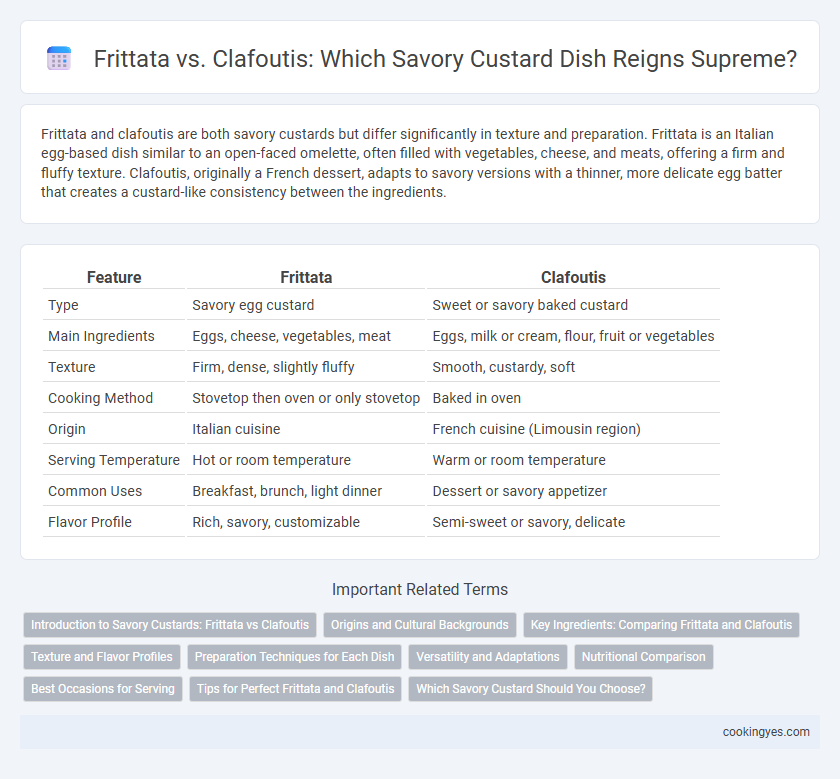Select the Feature column header
This screenshot has width=840, height=779.
(114, 277)
